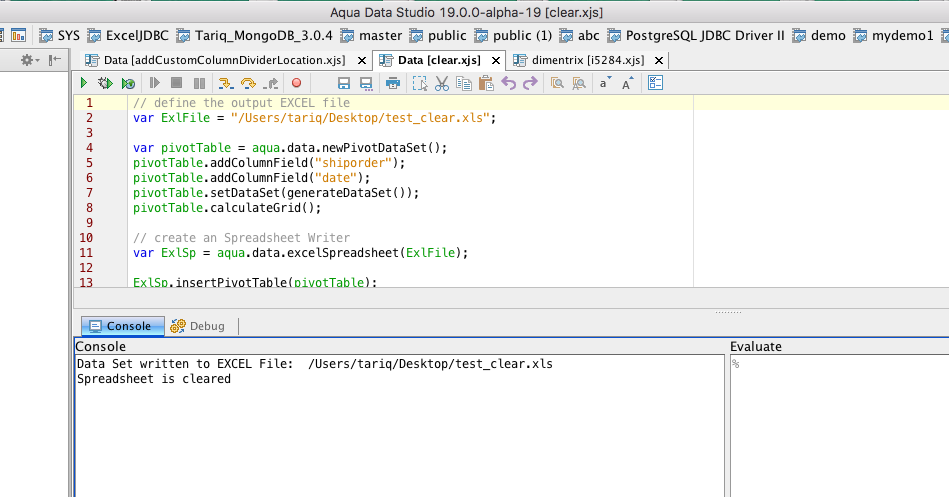Redo the last edit

click(x=530, y=84)
